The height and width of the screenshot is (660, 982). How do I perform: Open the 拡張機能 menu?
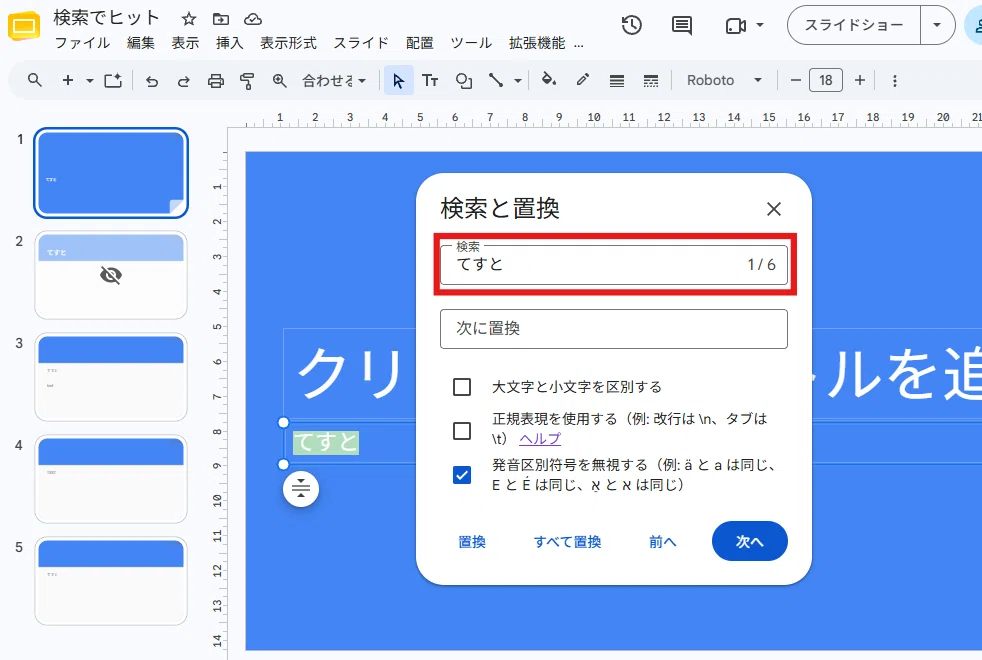537,43
